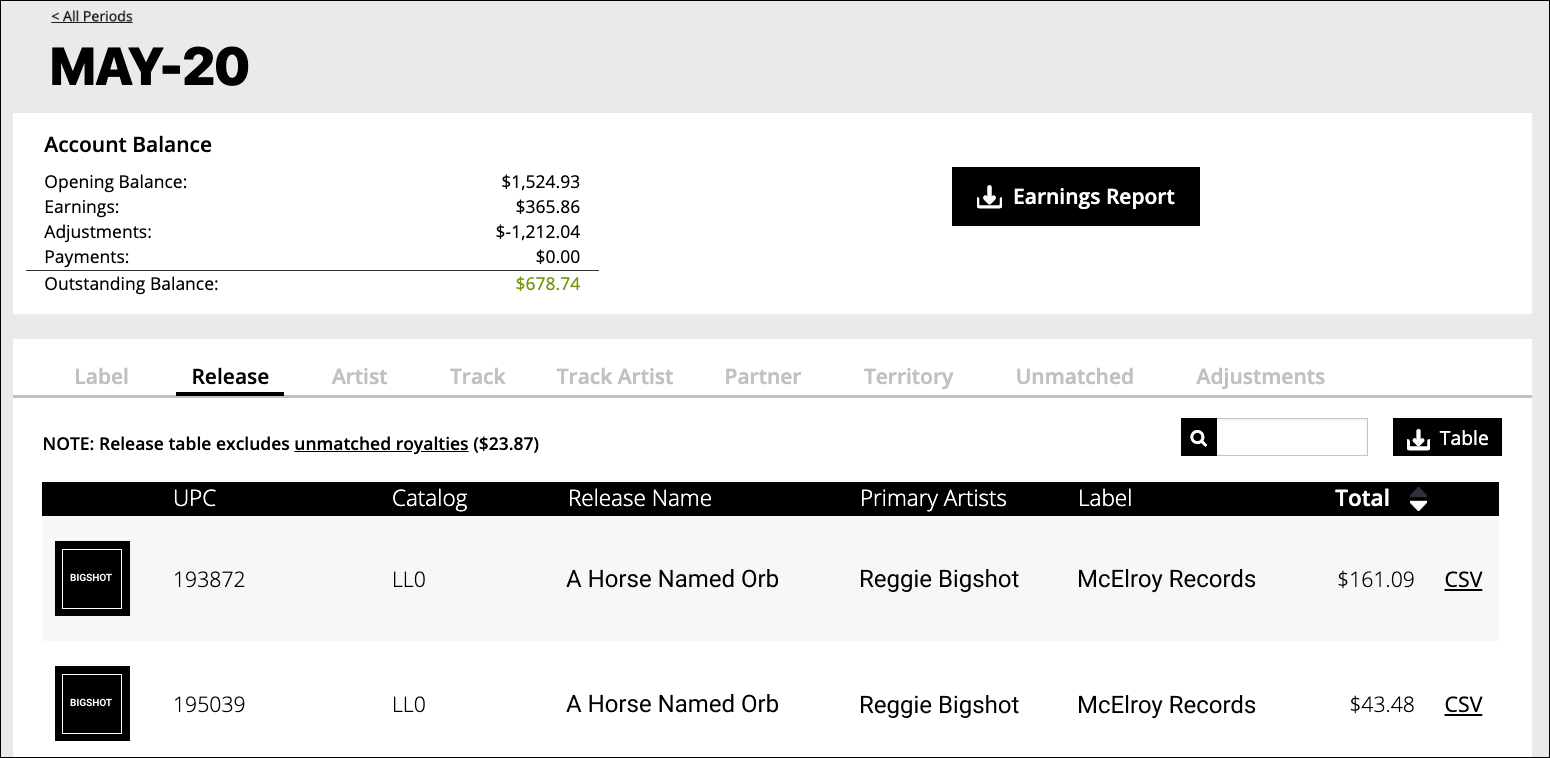Screen dimensions: 1550x758
Task: Click the payments amount $0.00
Action: click(x=558, y=257)
